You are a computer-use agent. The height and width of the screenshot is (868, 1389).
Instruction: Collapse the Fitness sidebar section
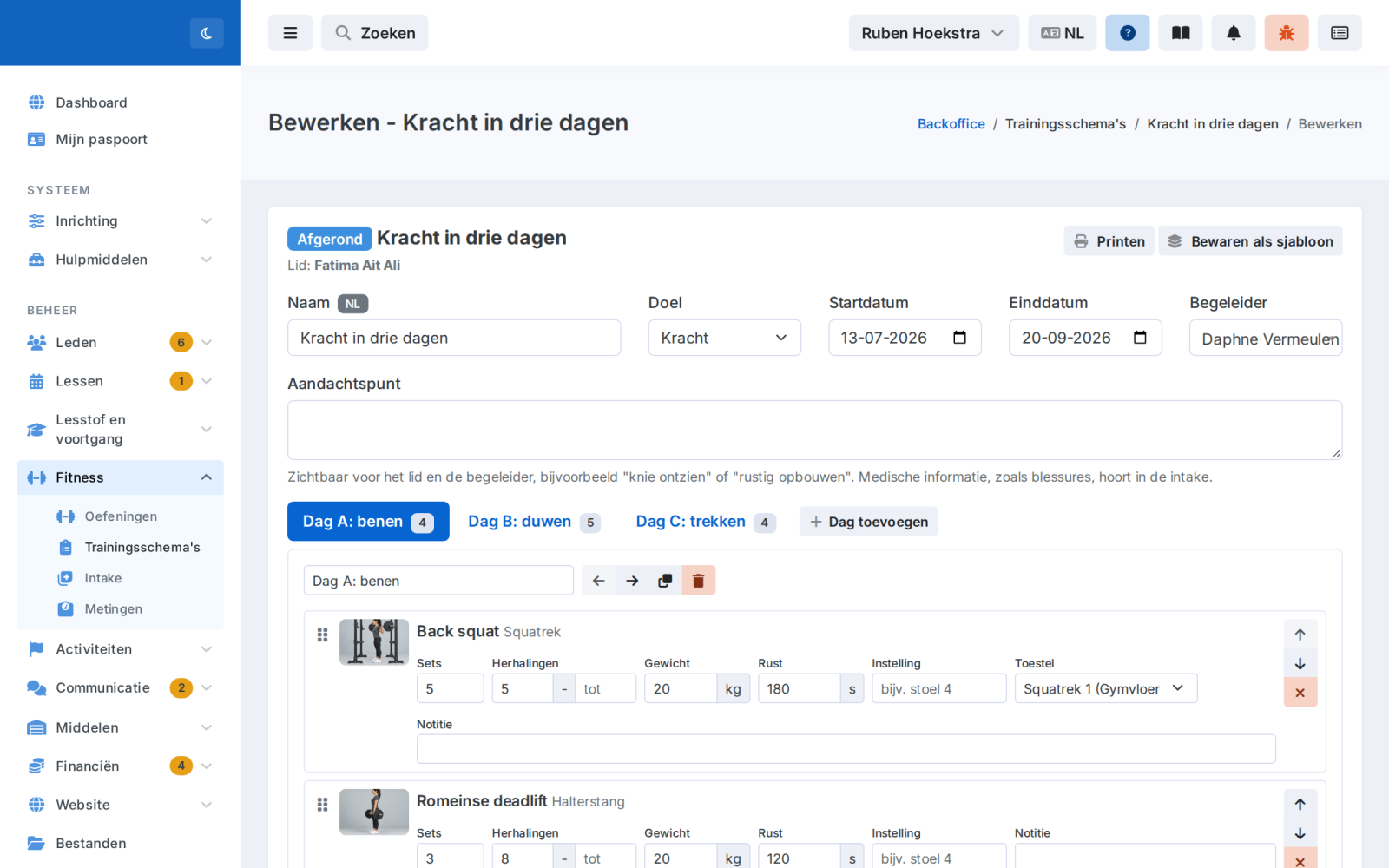[121, 477]
